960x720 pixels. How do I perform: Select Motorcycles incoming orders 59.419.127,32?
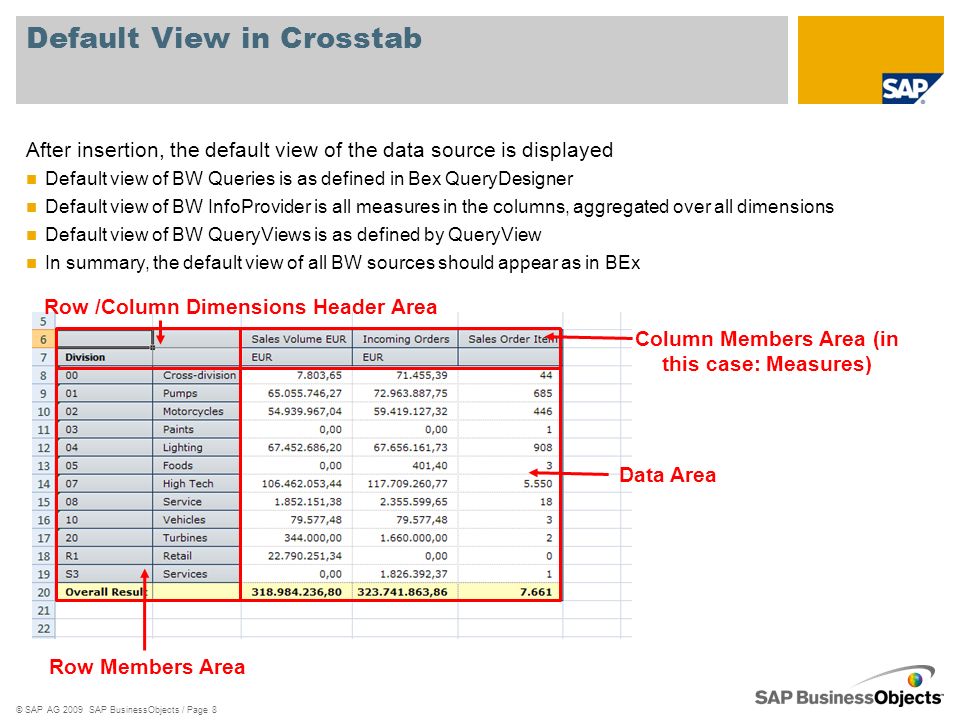[x=405, y=411]
